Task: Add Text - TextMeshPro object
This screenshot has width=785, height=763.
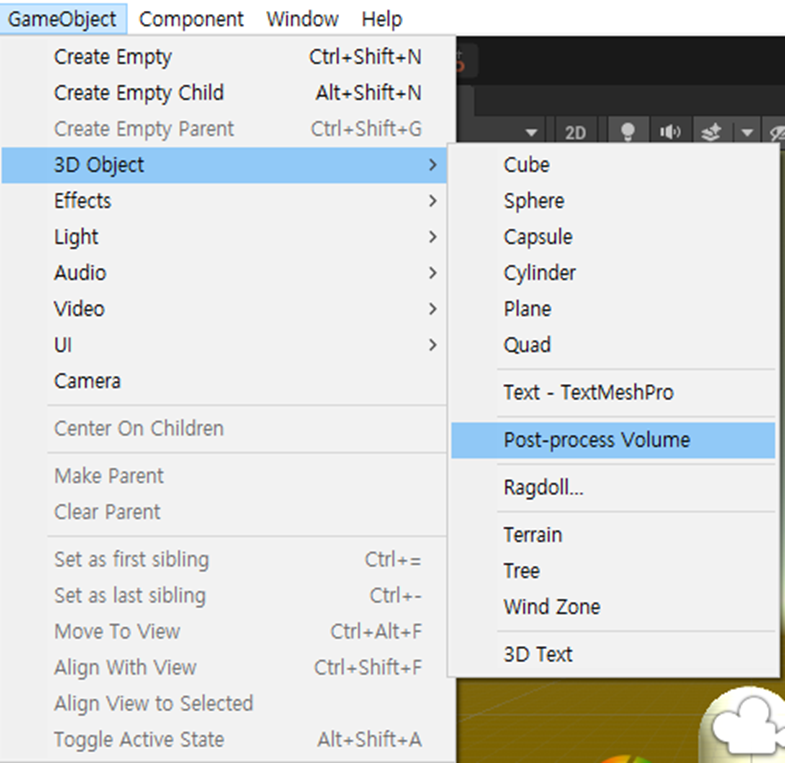Action: point(613,393)
